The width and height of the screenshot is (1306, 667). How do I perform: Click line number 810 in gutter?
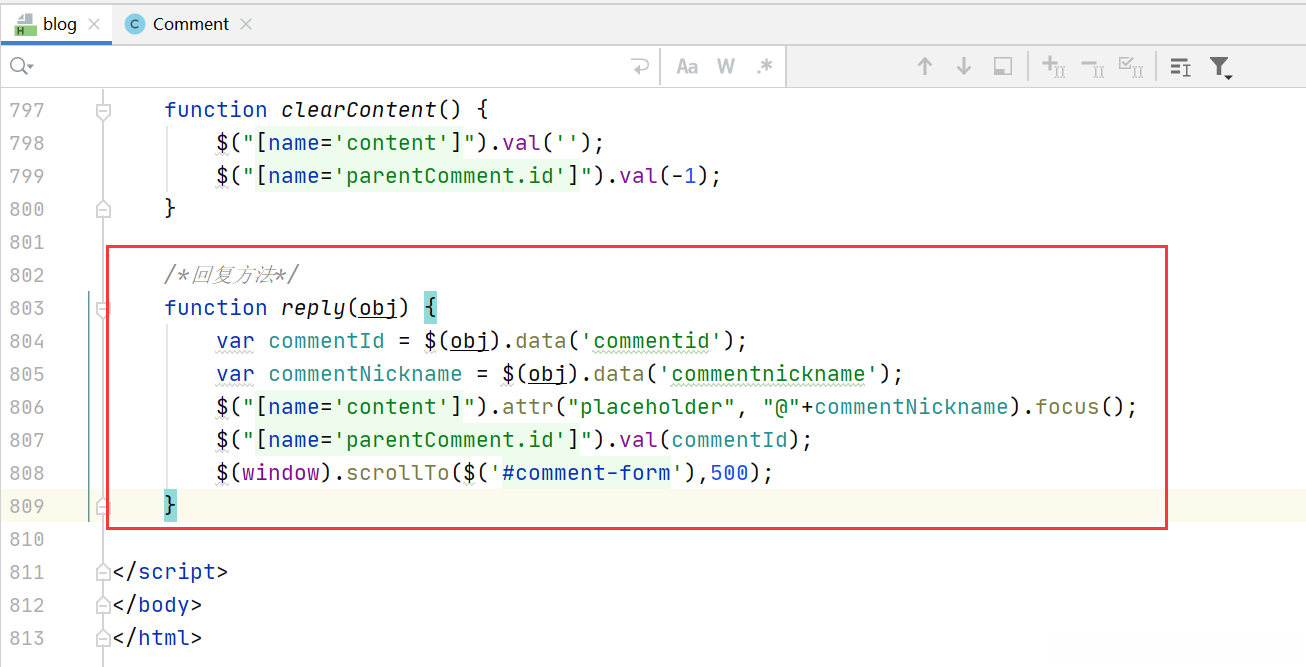coord(27,539)
